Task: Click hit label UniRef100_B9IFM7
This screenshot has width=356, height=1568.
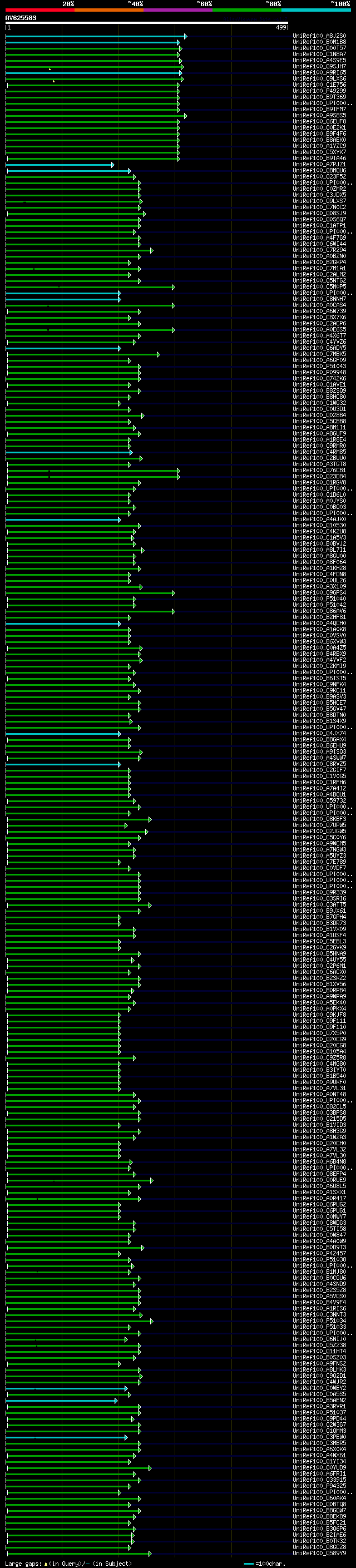Action: coord(319,110)
